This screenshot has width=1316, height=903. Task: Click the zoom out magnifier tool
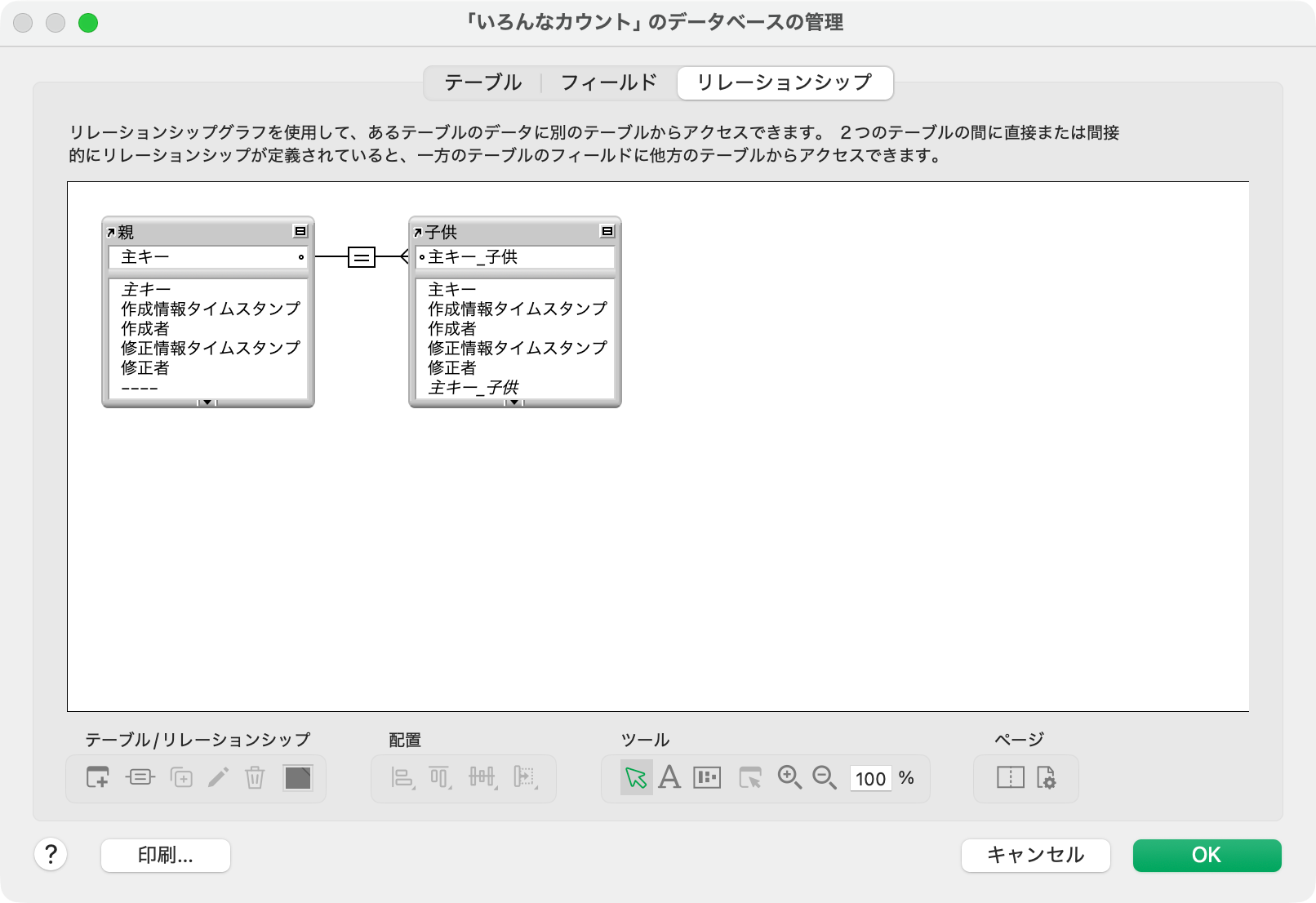pyautogui.click(x=825, y=777)
